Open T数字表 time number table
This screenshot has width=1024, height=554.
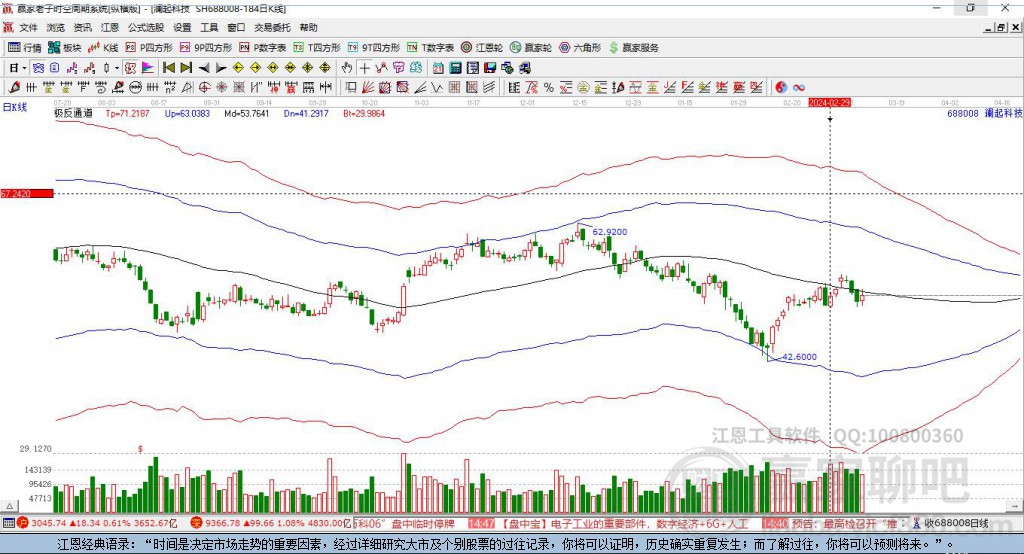(x=430, y=48)
